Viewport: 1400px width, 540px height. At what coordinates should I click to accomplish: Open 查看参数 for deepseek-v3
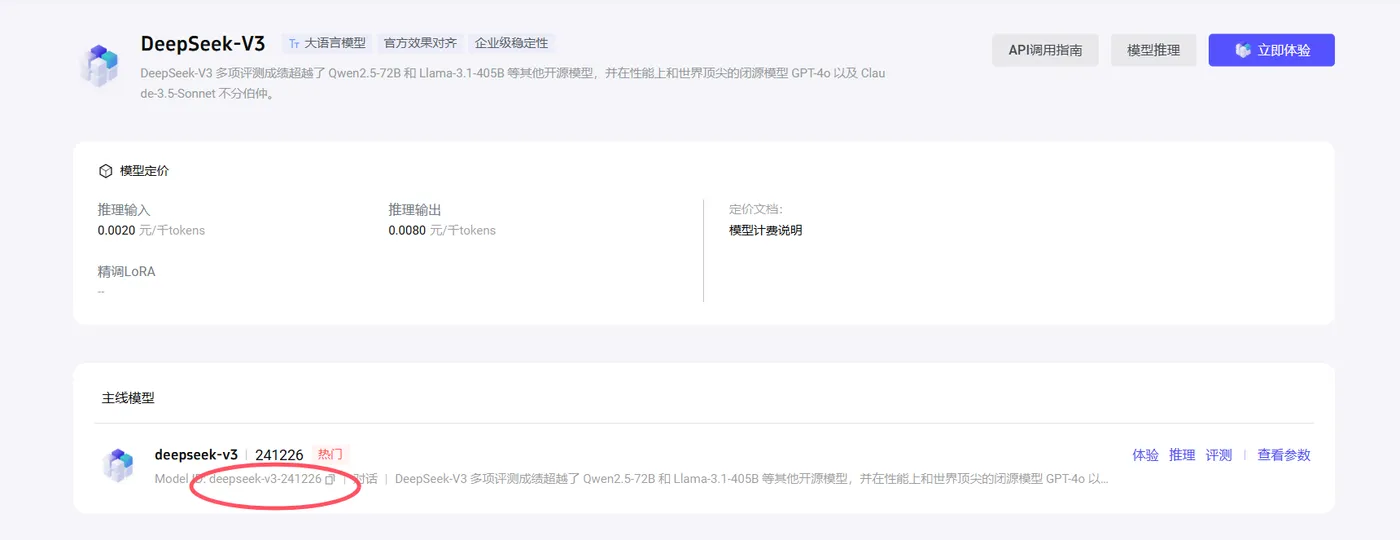(x=1284, y=455)
